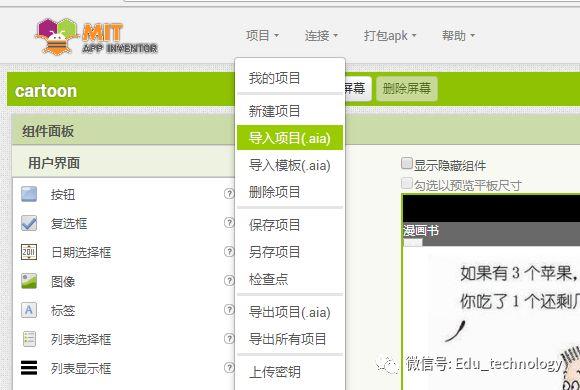This screenshot has width=580, height=390.
Task: Click the MIT App Inventor logo
Action: pyautogui.click(x=97, y=37)
